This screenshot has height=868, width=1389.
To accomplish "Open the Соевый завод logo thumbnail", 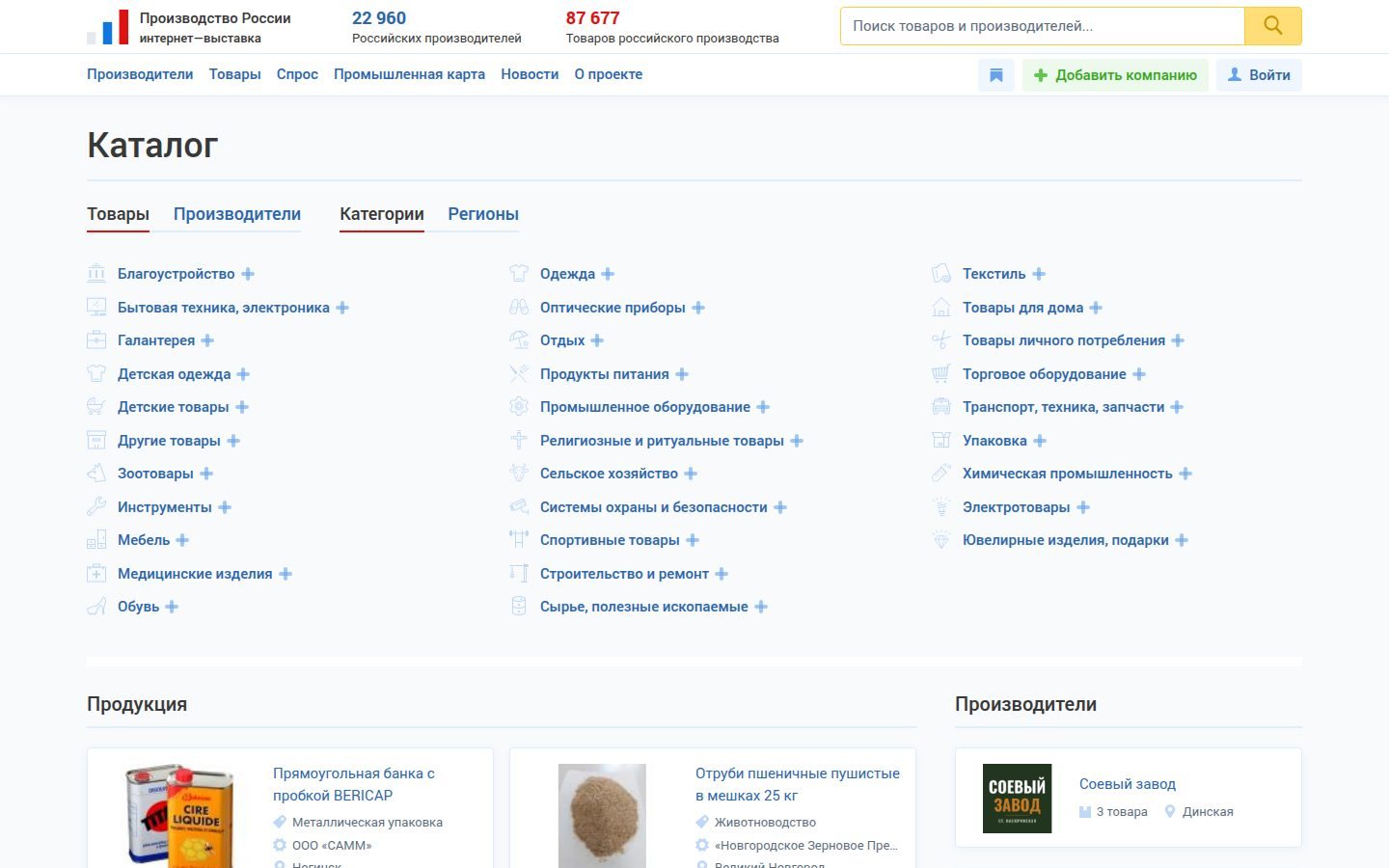I will 1017,799.
